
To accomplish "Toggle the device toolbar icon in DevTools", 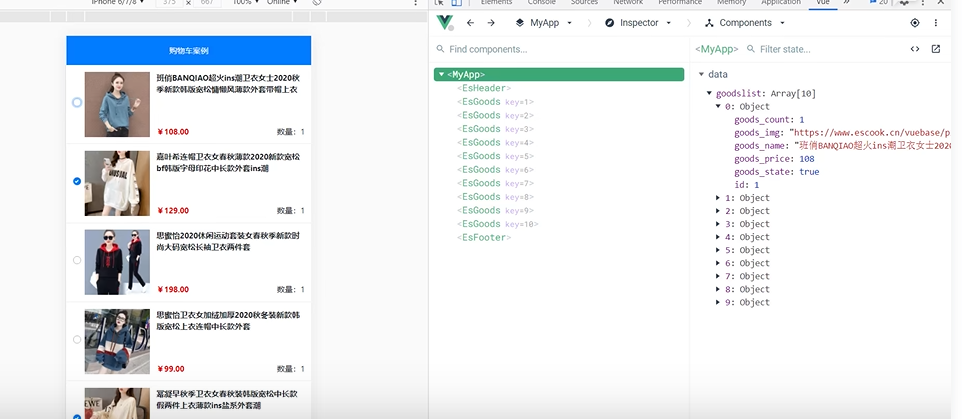I will coord(456,2).
